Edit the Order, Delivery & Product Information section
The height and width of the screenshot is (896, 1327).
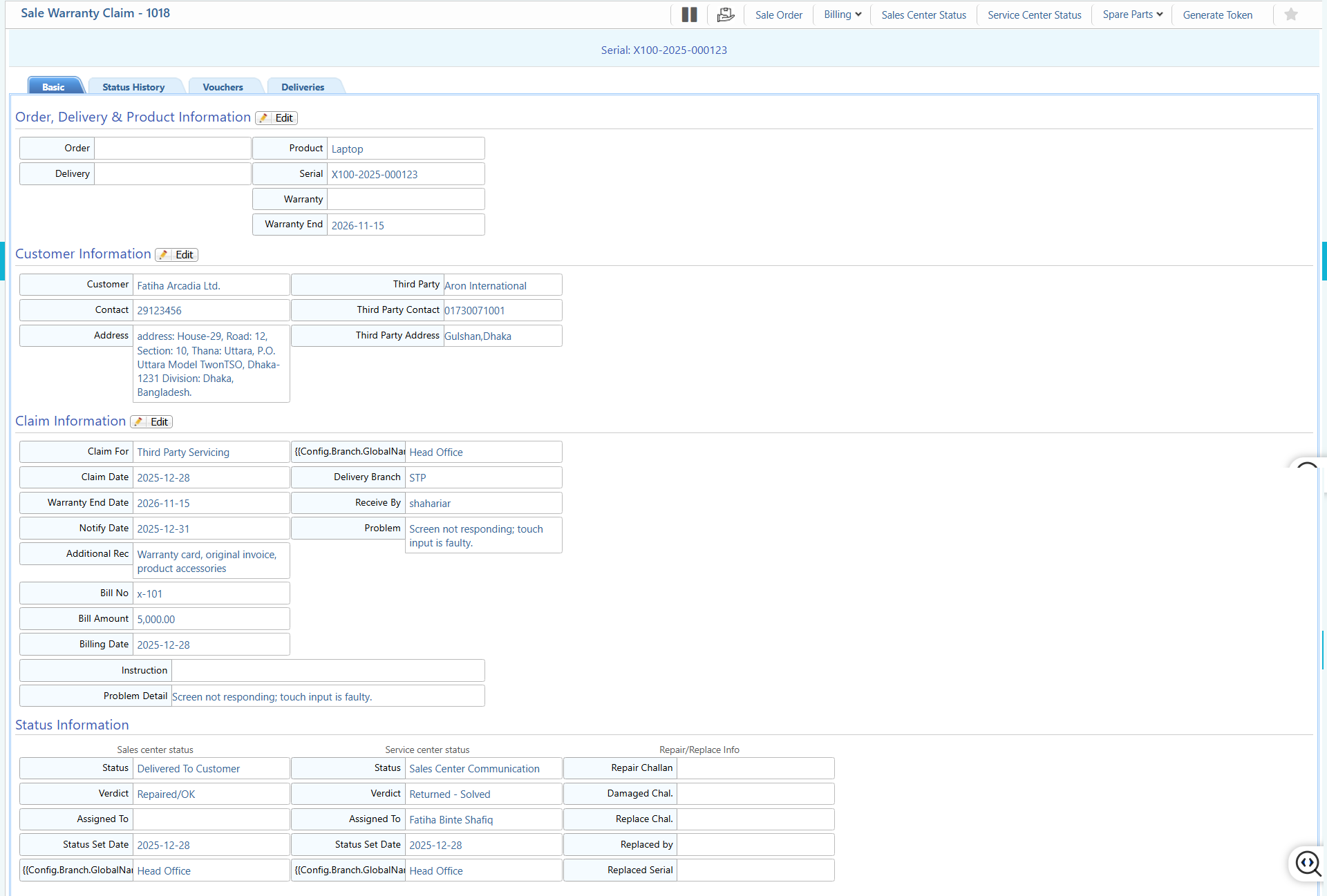[x=276, y=118]
